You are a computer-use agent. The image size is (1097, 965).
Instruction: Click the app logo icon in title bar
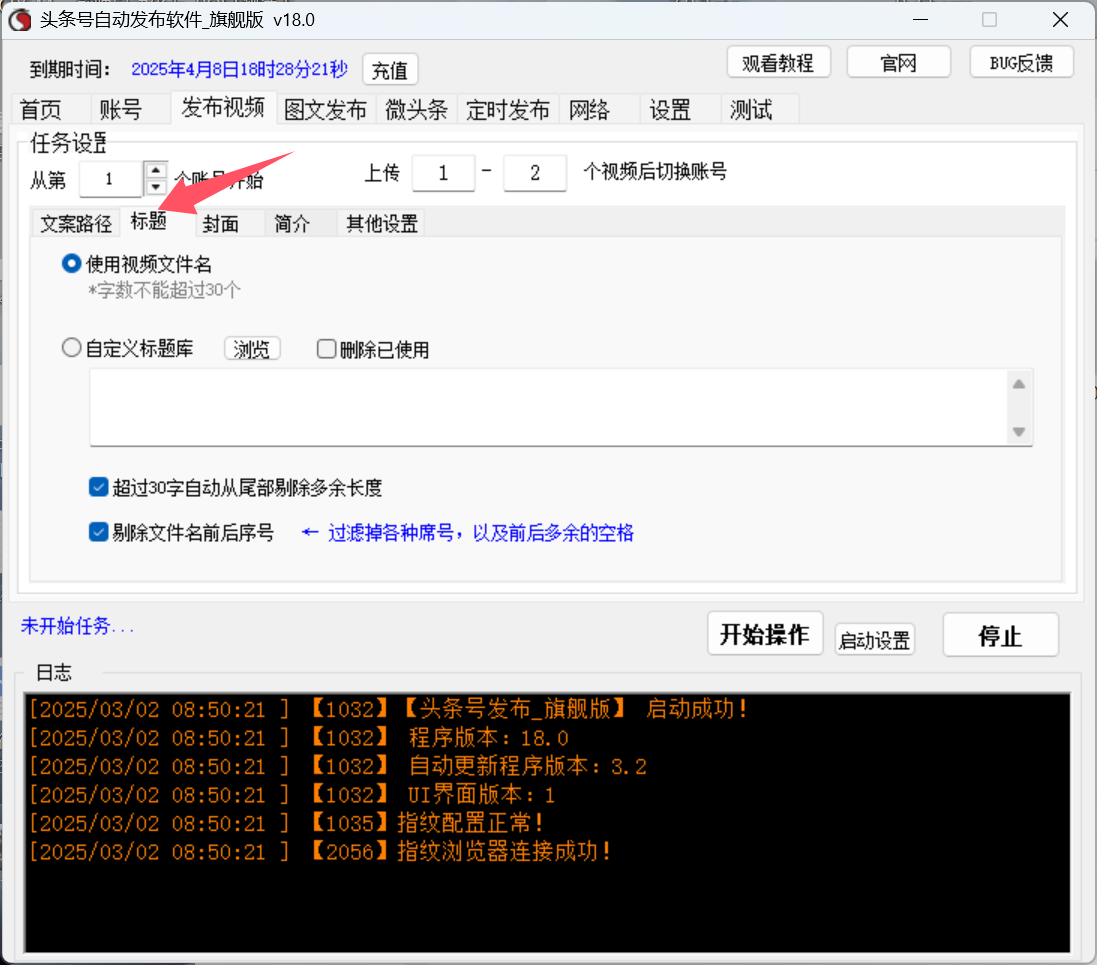point(20,20)
